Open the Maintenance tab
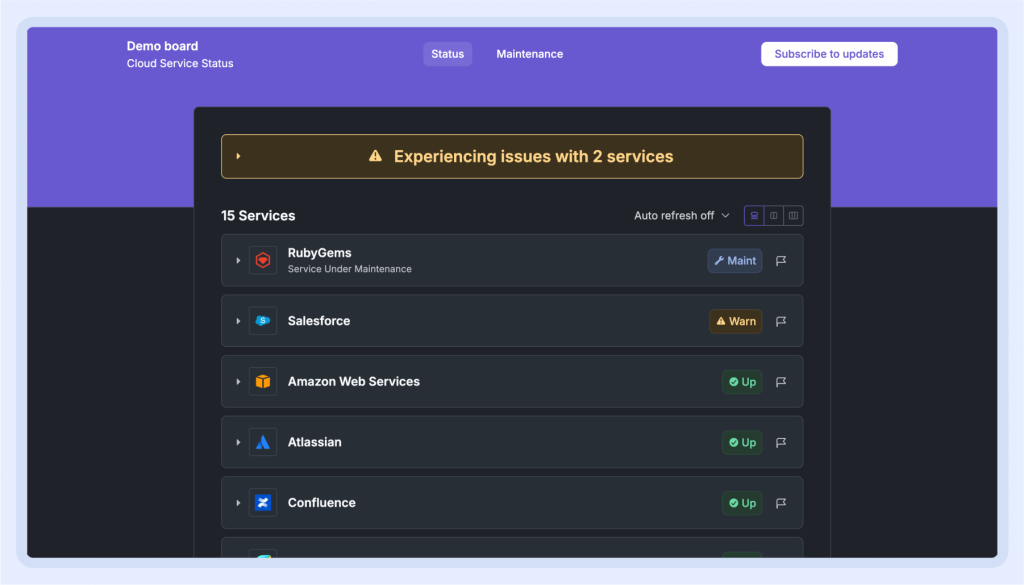 pyautogui.click(x=529, y=54)
